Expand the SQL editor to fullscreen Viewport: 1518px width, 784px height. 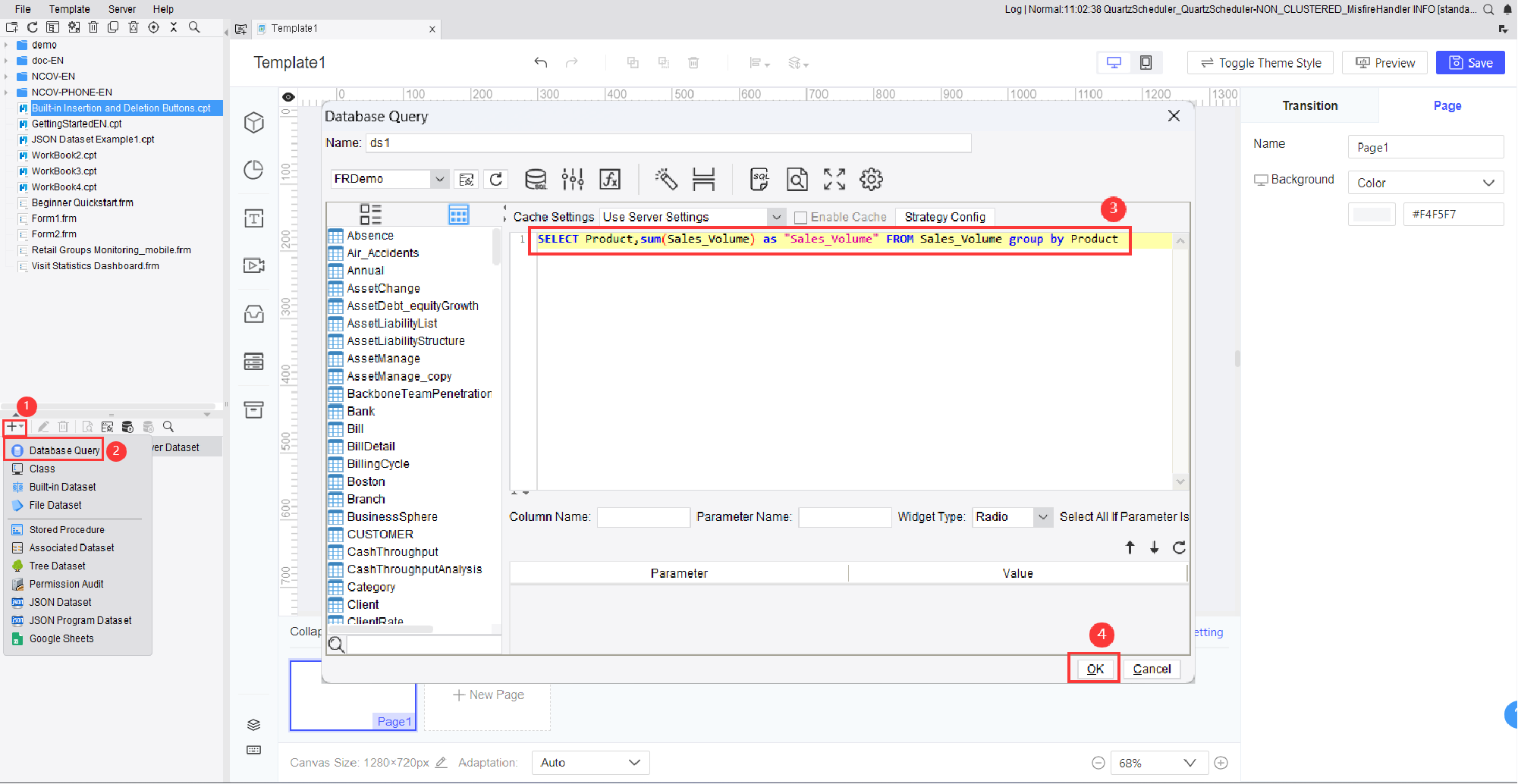(x=834, y=179)
